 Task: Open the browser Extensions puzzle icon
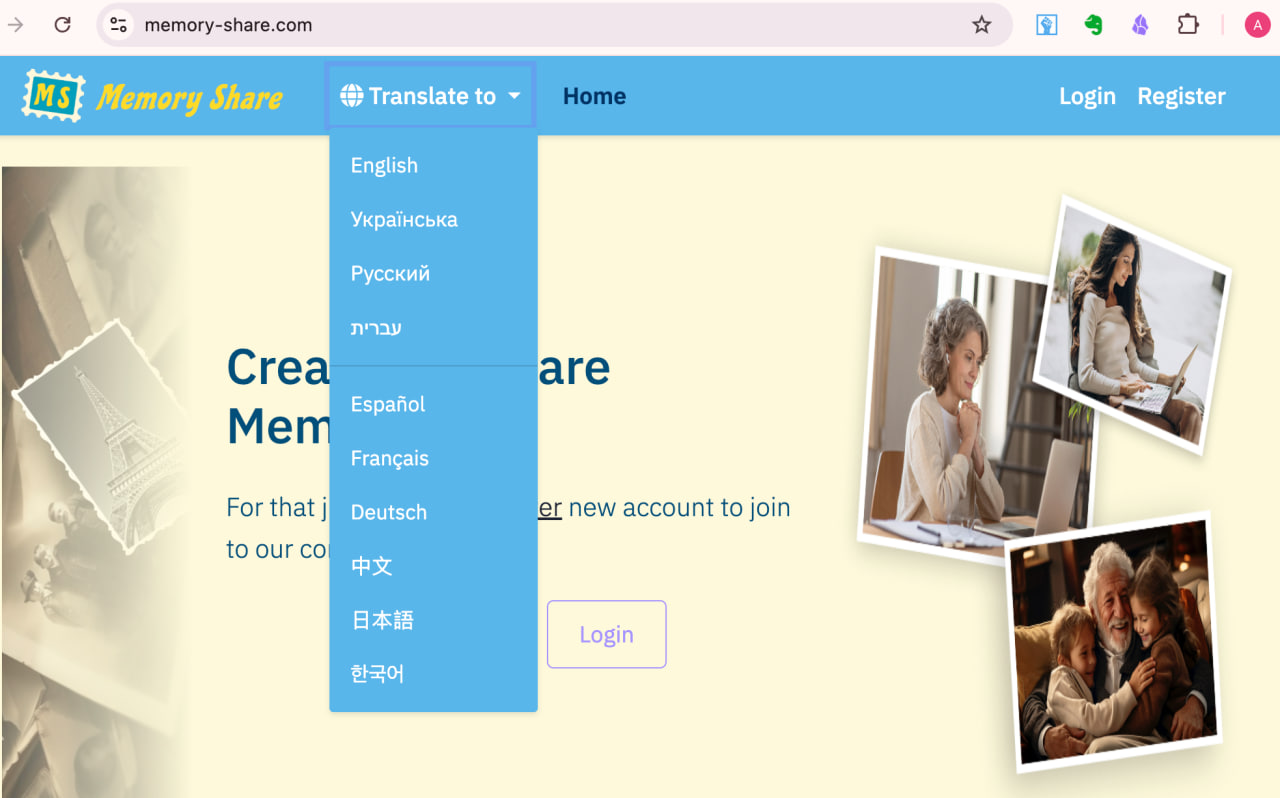tap(1187, 25)
